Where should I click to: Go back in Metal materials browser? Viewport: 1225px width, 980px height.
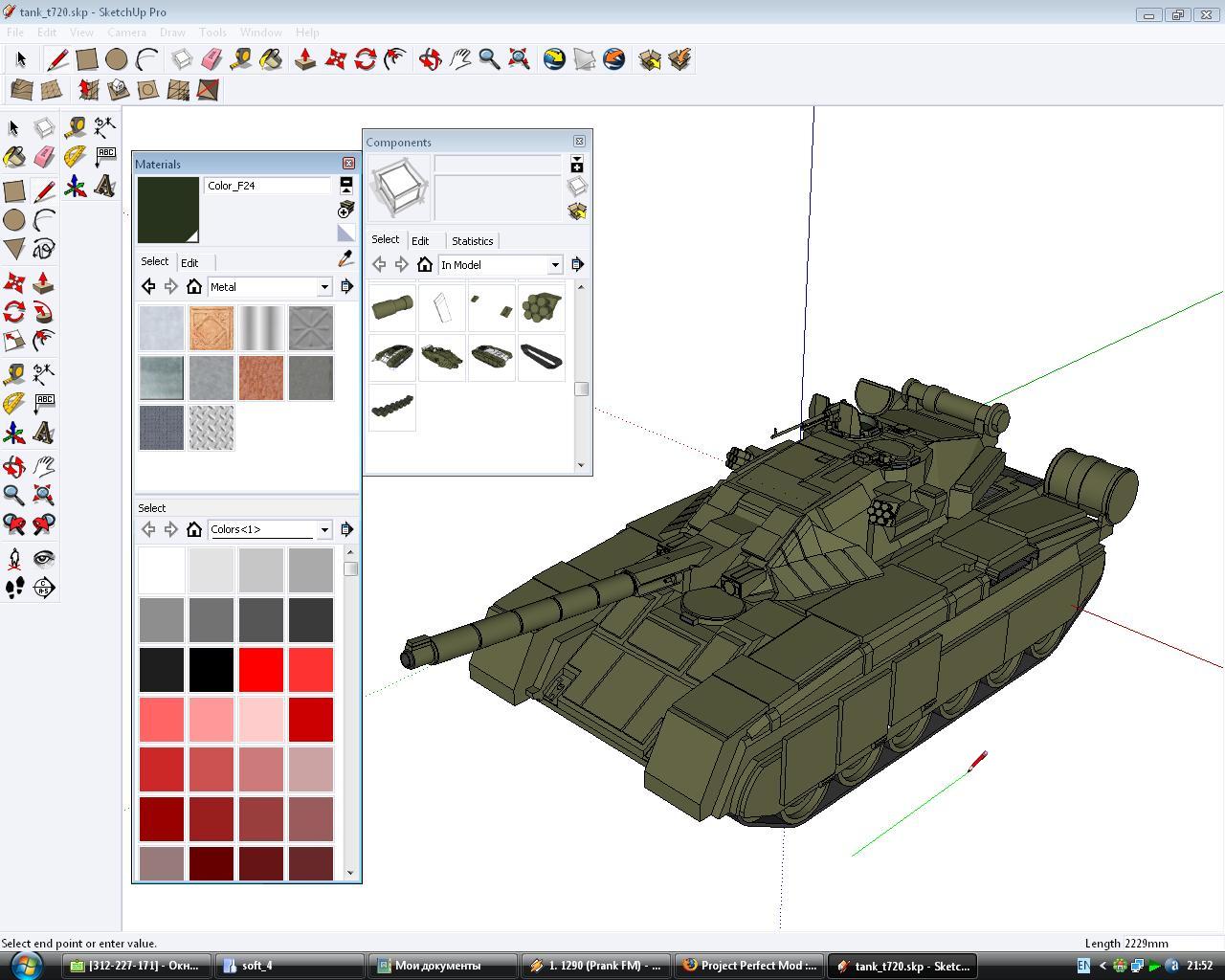[148, 286]
